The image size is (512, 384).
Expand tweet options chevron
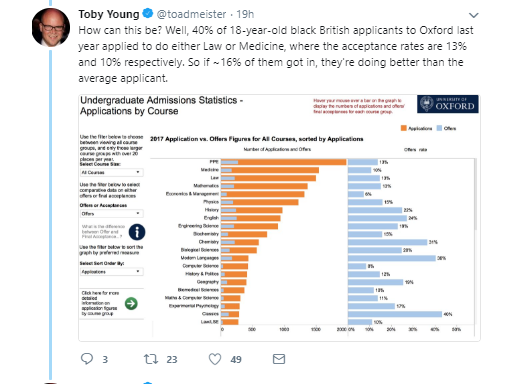click(x=474, y=15)
